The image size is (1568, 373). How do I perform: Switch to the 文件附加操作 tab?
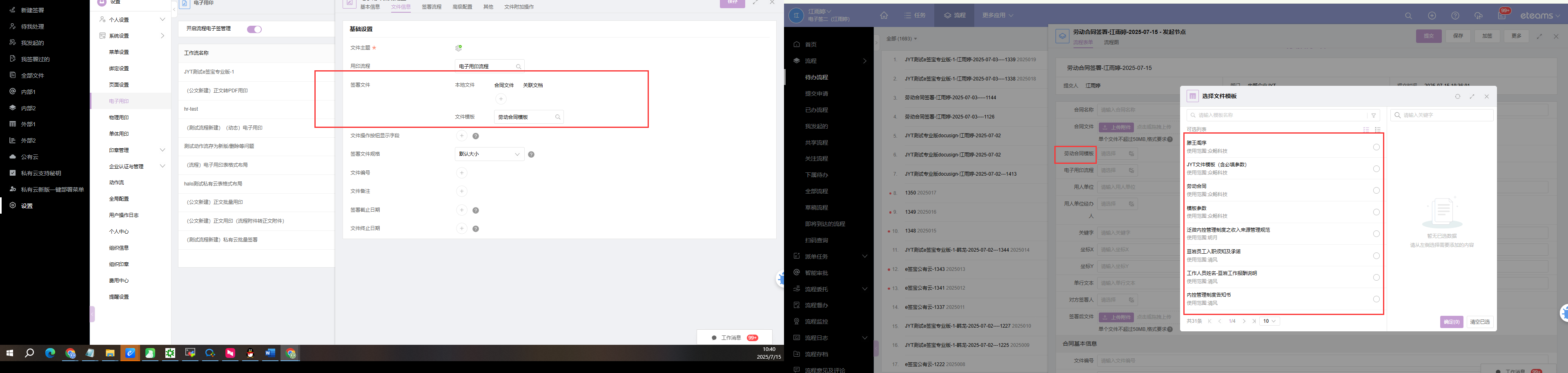pos(519,7)
